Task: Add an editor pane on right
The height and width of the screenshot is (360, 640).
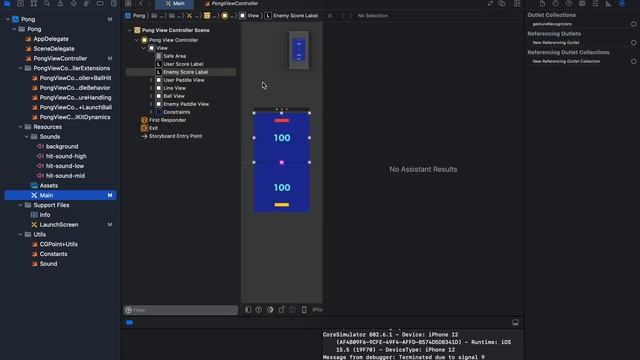Action: (x=517, y=4)
